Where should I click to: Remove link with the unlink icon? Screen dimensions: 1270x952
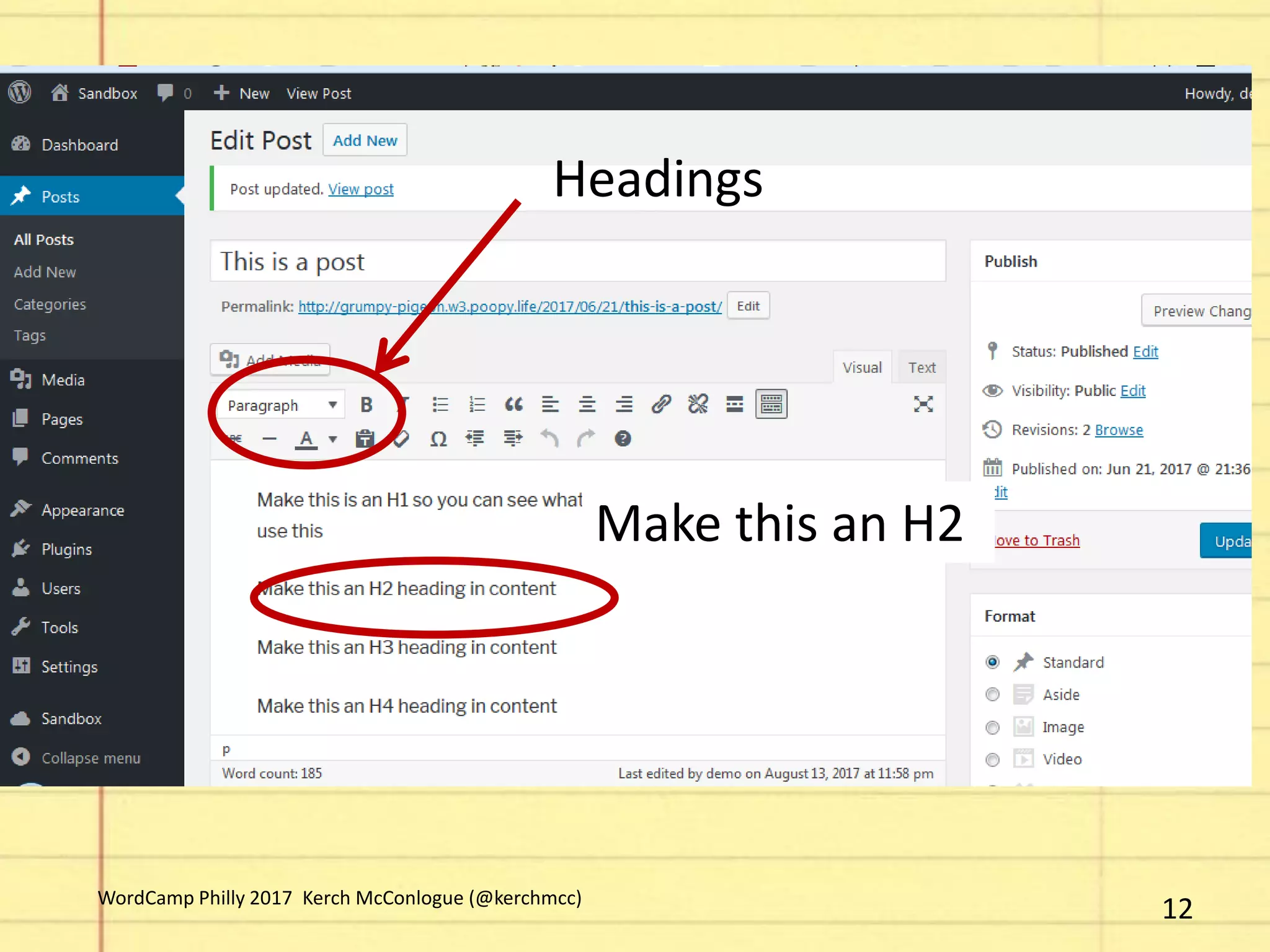click(698, 405)
